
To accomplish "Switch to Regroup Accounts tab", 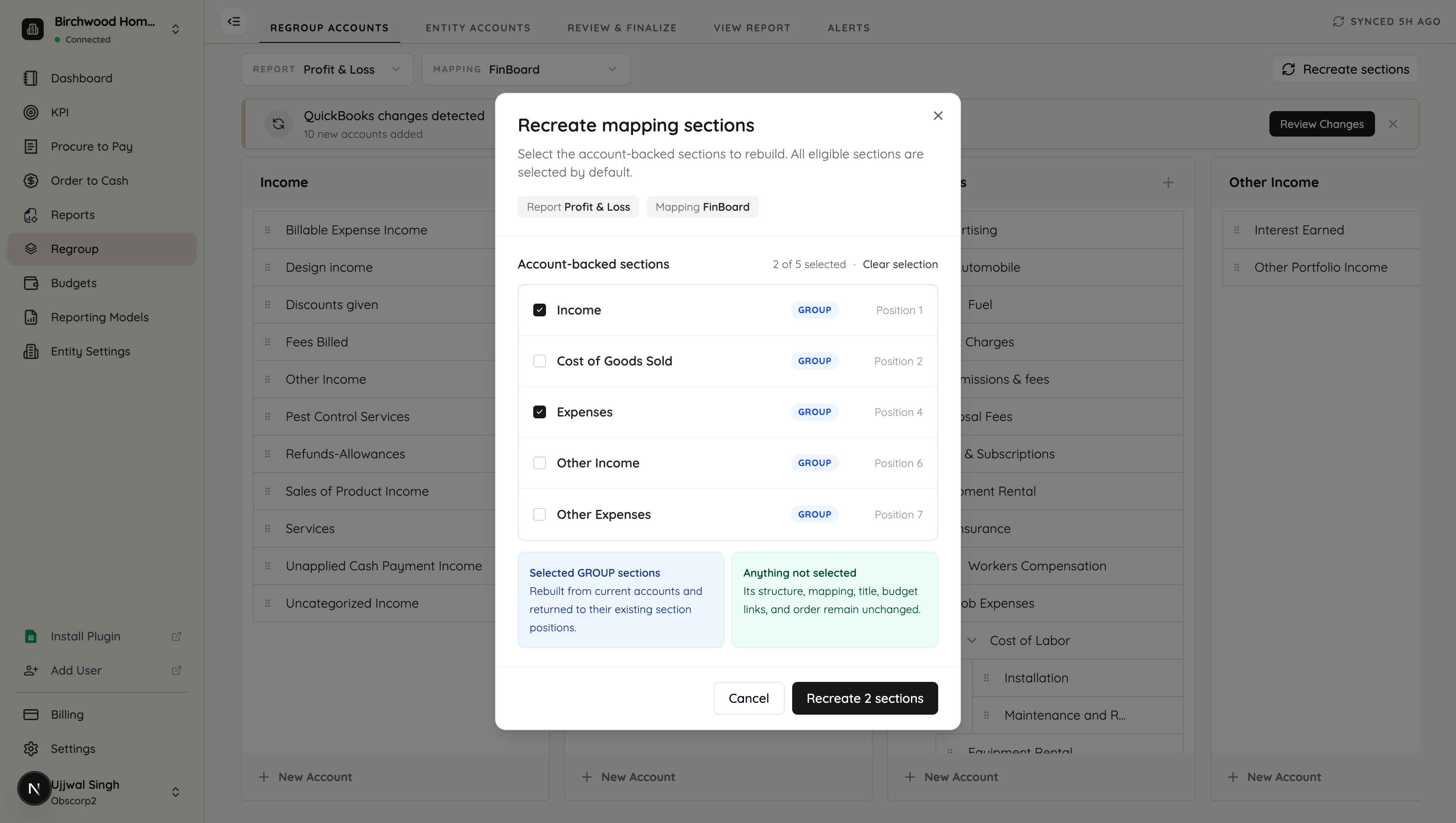I will (x=329, y=28).
